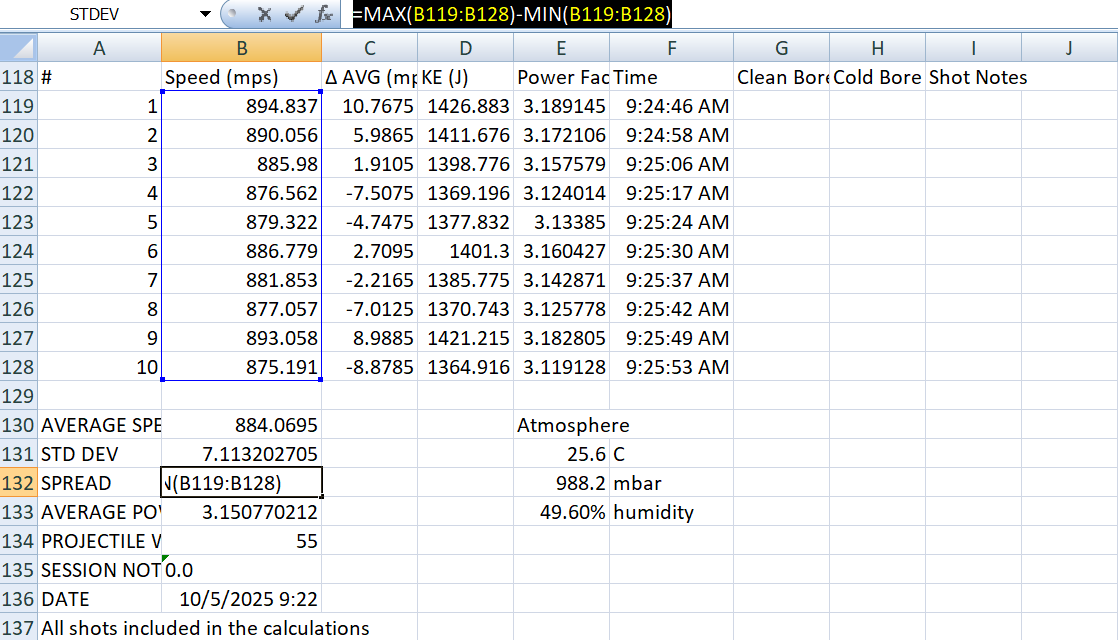Select the 9:24:46 AM time cell
Image resolution: width=1118 pixels, height=640 pixels.
671,106
